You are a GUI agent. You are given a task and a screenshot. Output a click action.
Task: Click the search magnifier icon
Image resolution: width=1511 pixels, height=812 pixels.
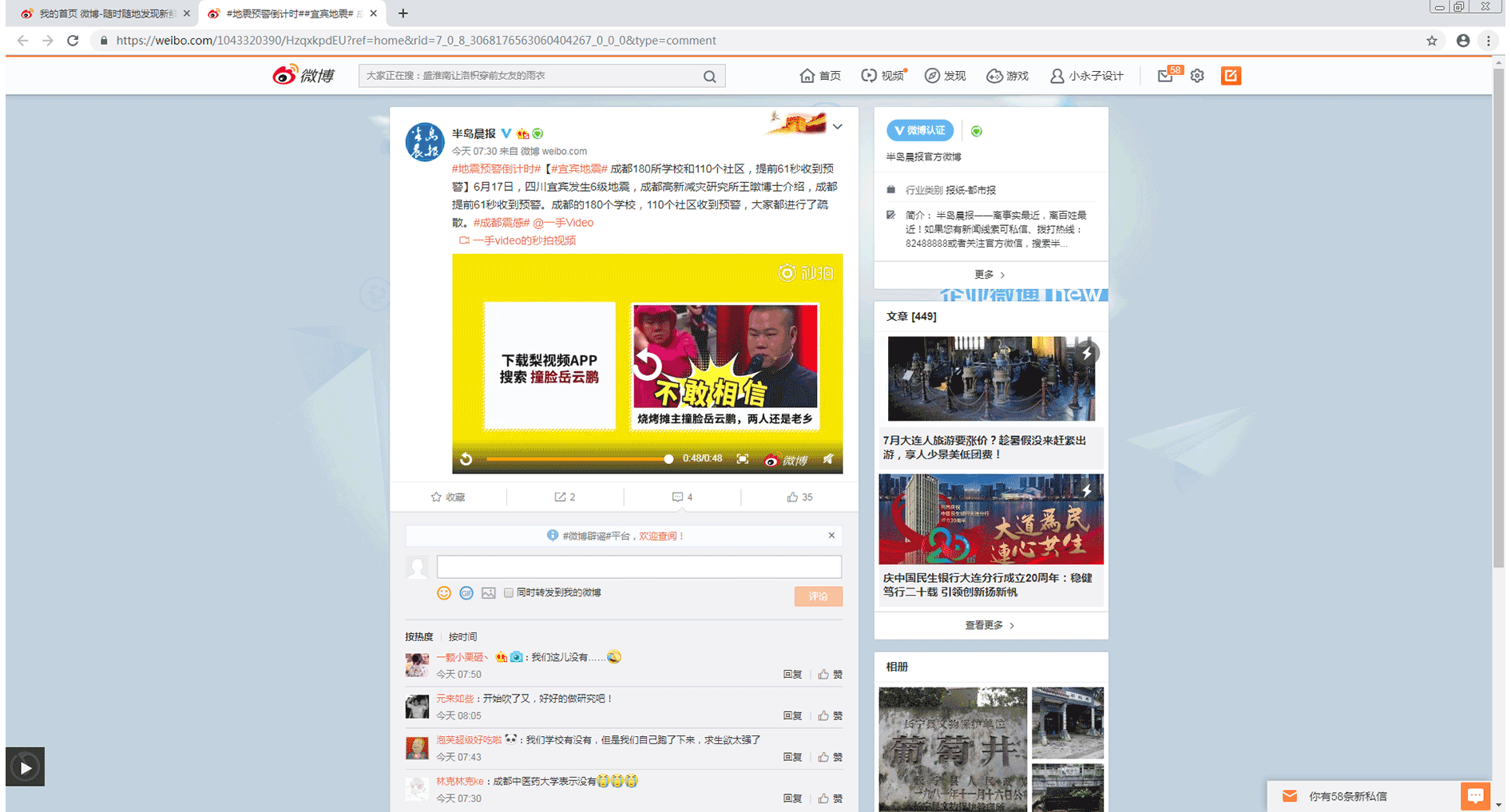click(709, 77)
